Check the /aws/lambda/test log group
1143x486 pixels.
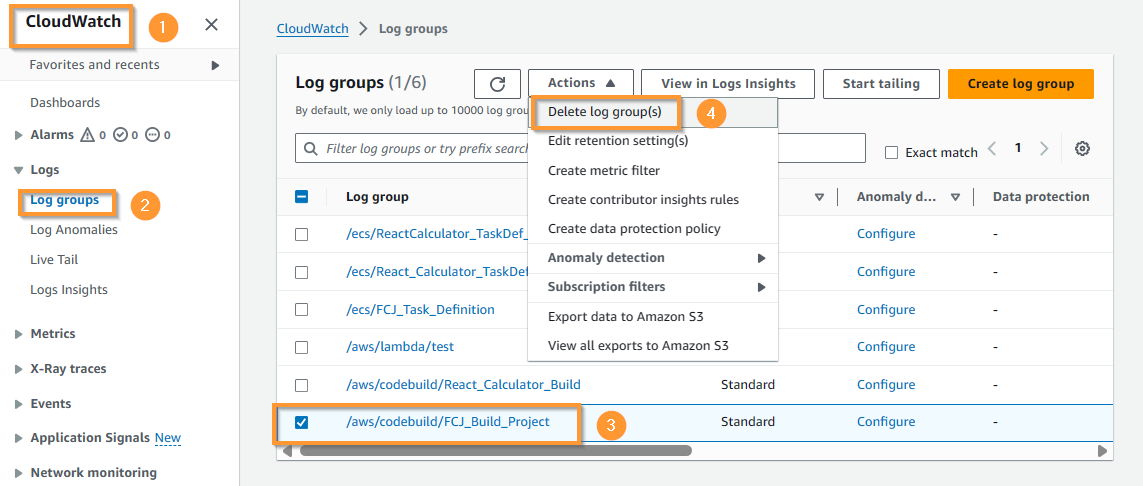(x=301, y=347)
